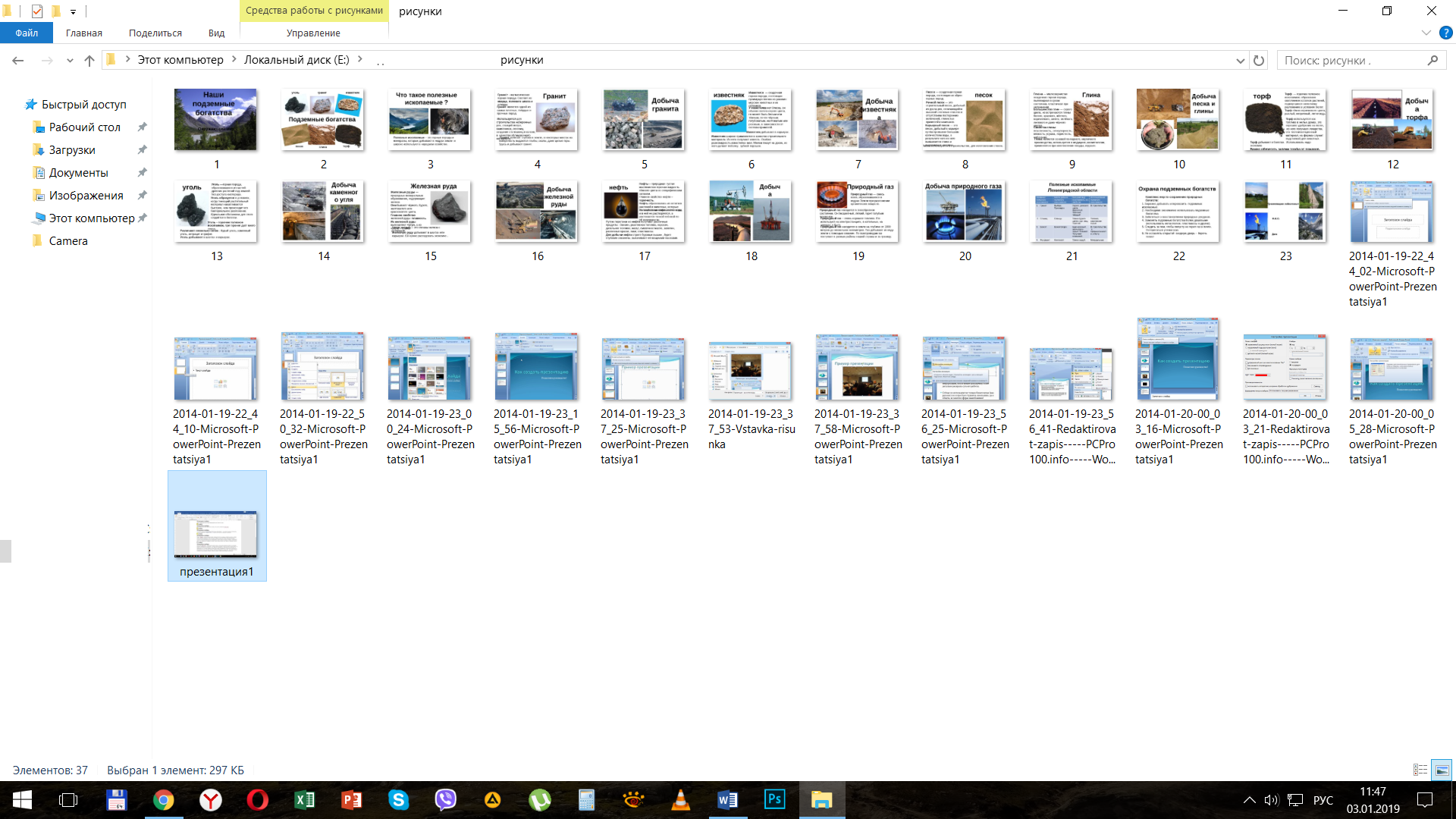
Task: Open the address bar history dropdown
Action: click(x=1241, y=61)
